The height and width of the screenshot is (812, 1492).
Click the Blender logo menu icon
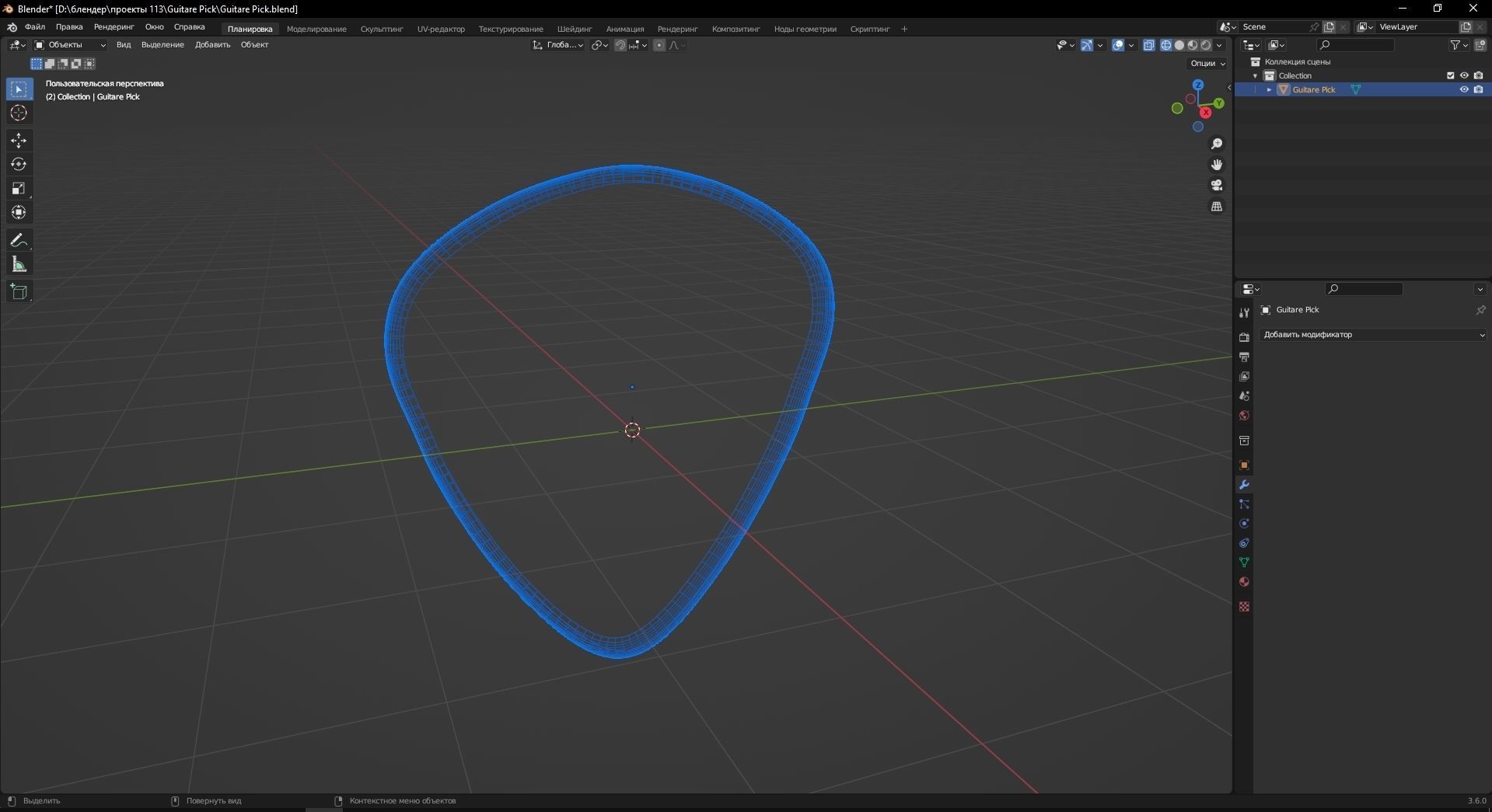point(12,27)
